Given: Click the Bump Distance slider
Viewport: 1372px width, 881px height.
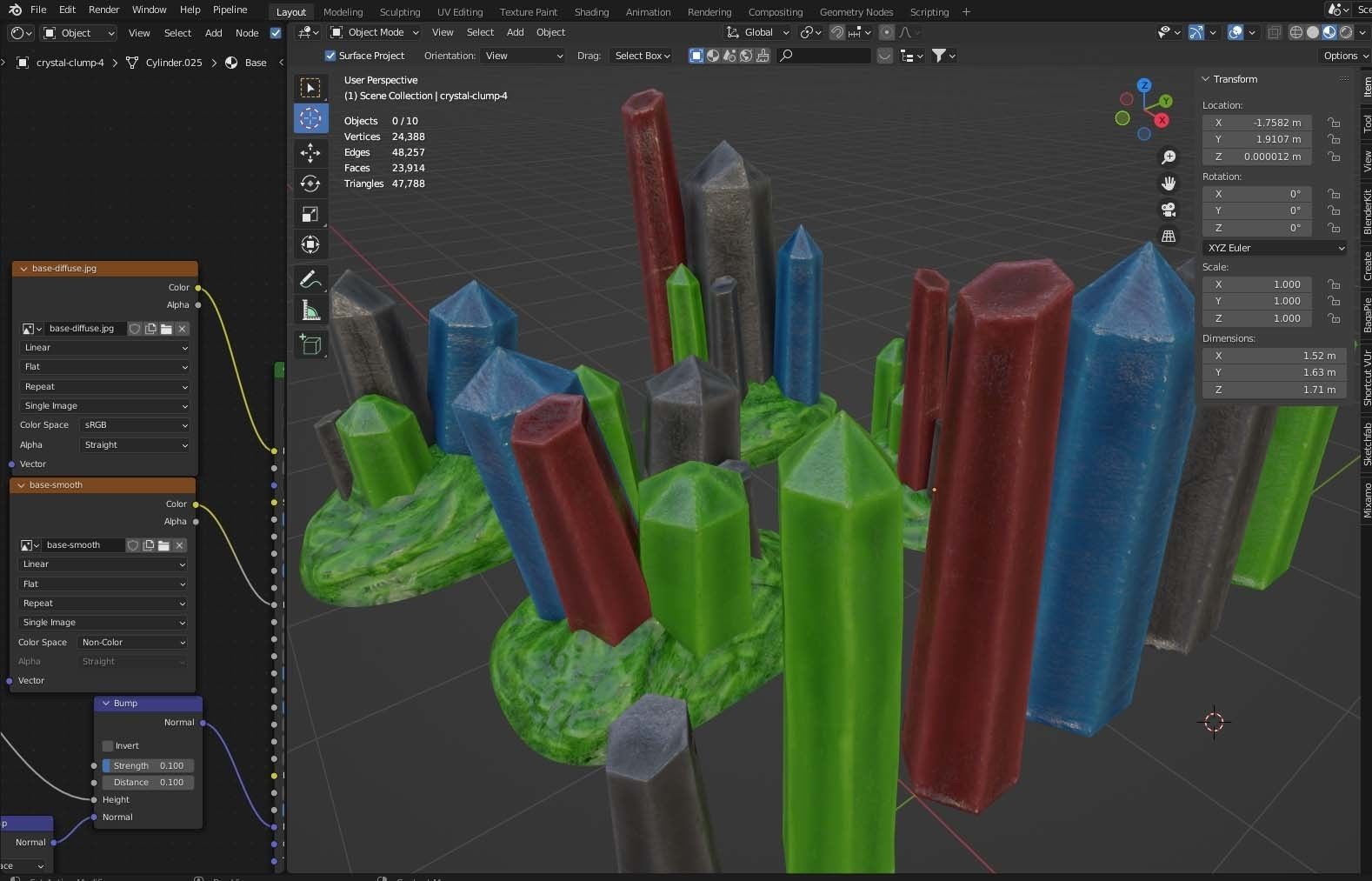Looking at the screenshot, I should [148, 783].
